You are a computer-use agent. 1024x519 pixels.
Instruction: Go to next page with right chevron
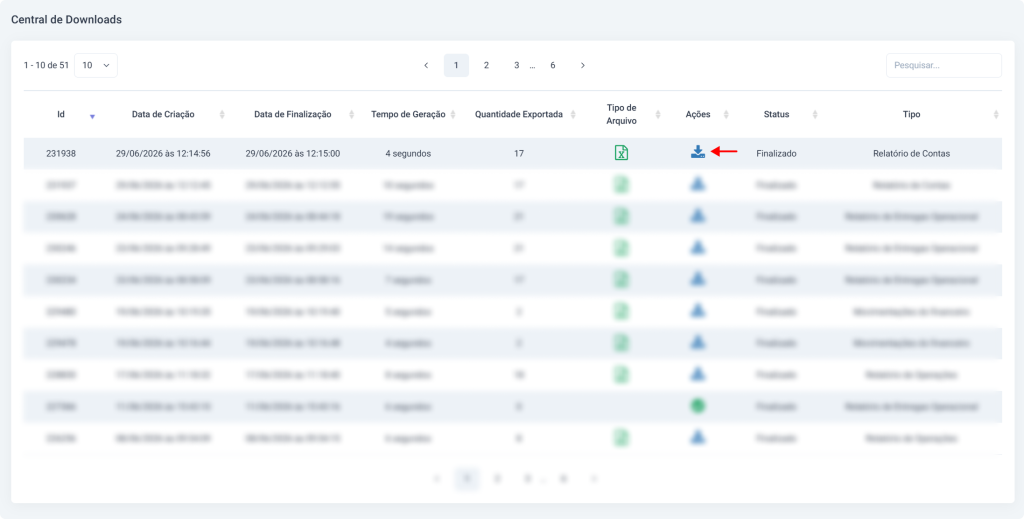[x=583, y=65]
